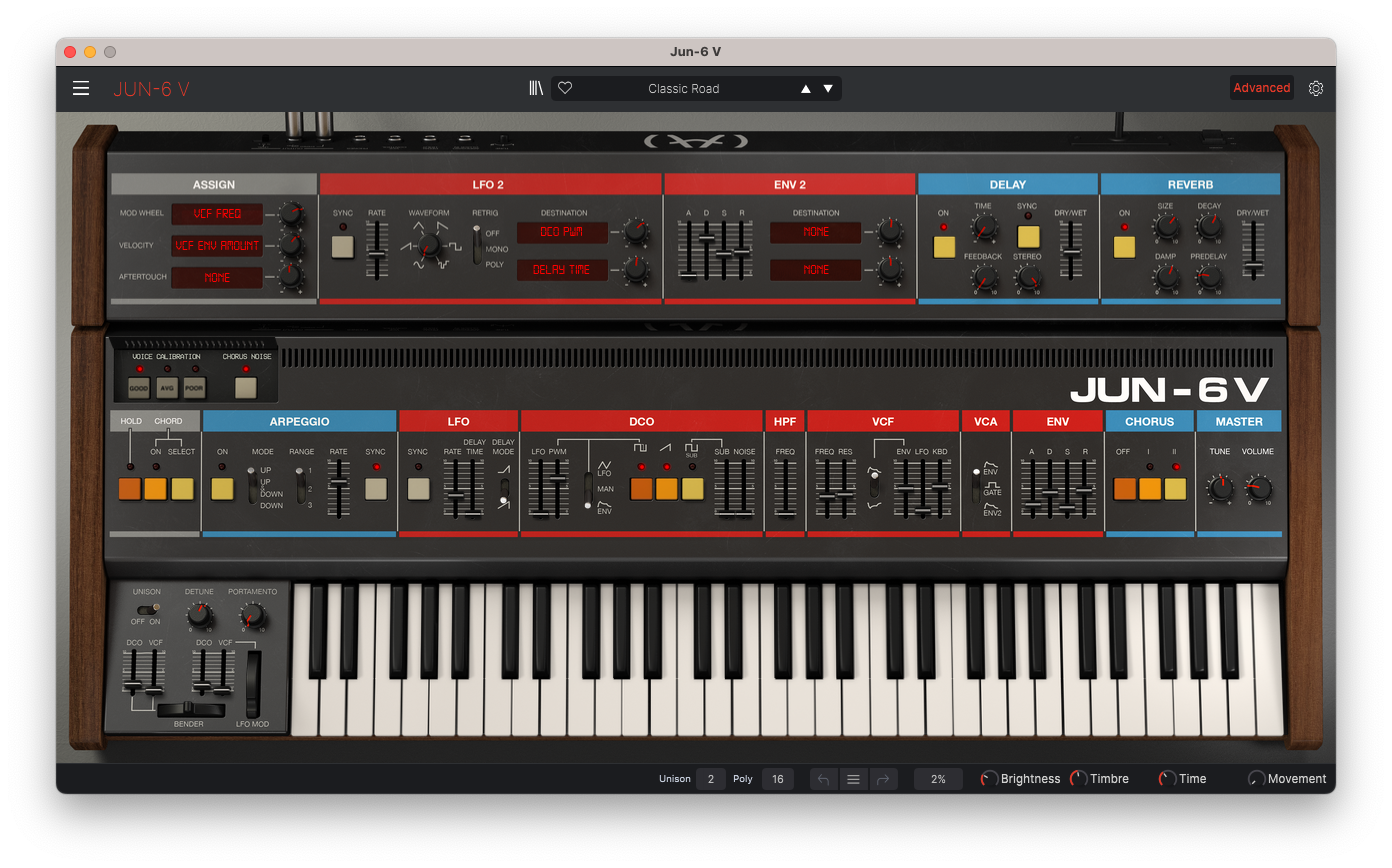This screenshot has height=868, width=1392.
Task: Open the edit history list icon
Action: pos(853,779)
